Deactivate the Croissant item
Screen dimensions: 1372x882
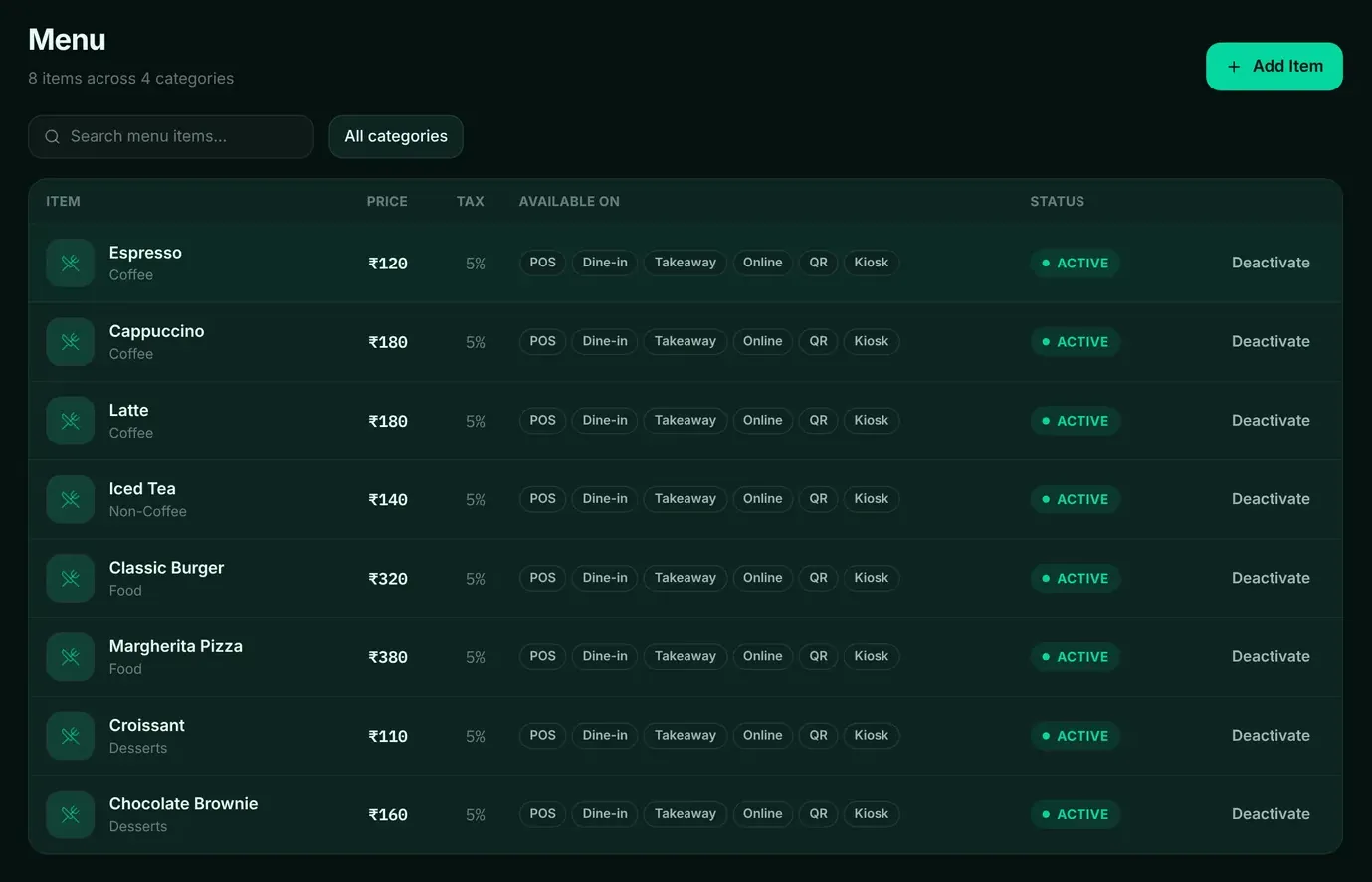1271,735
